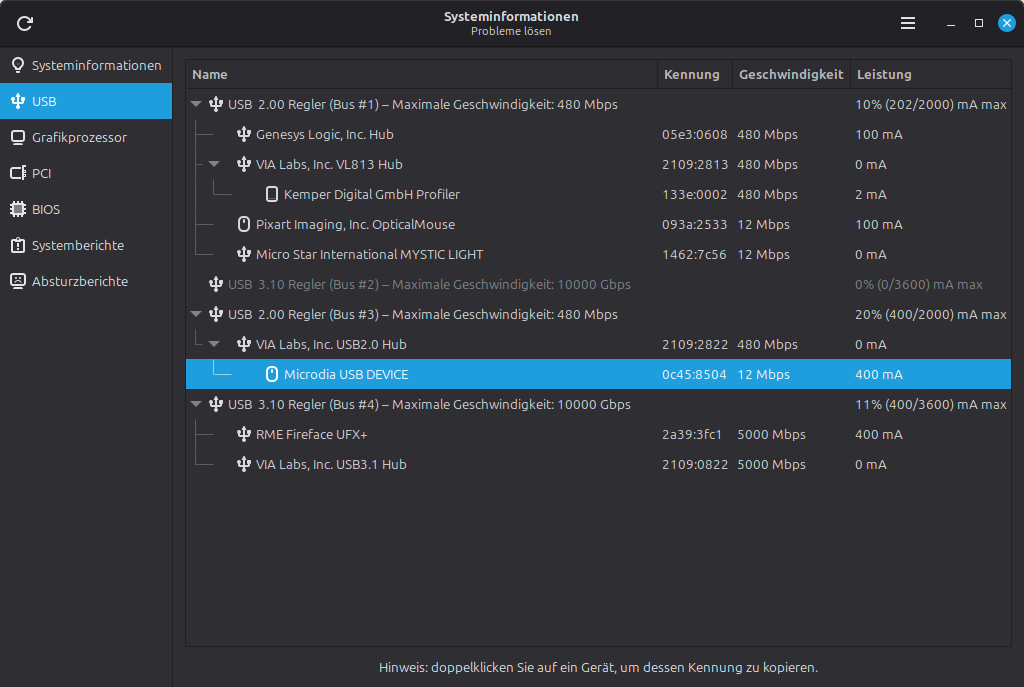
Task: Sort by the Geschwindigkeit column header
Action: (x=791, y=74)
